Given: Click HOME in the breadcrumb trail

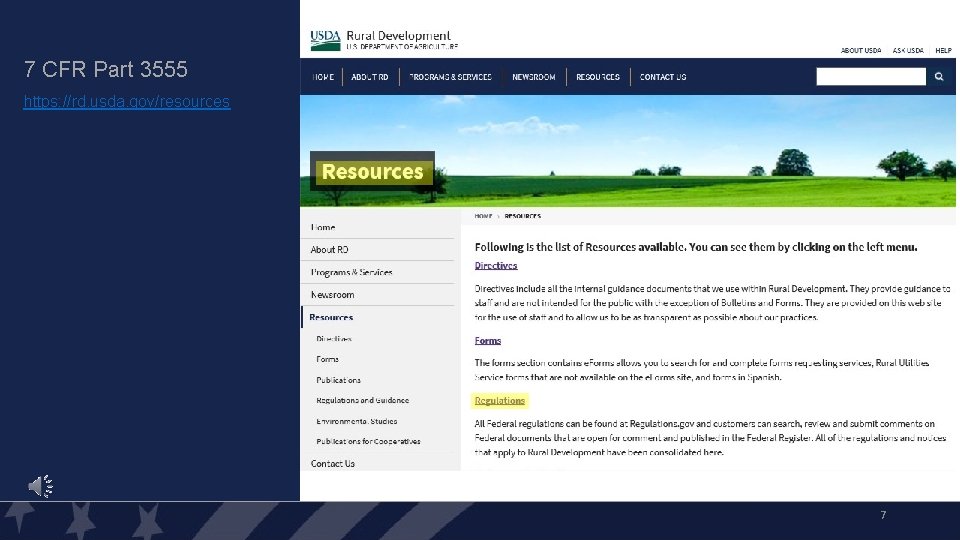Looking at the screenshot, I should pos(483,216).
